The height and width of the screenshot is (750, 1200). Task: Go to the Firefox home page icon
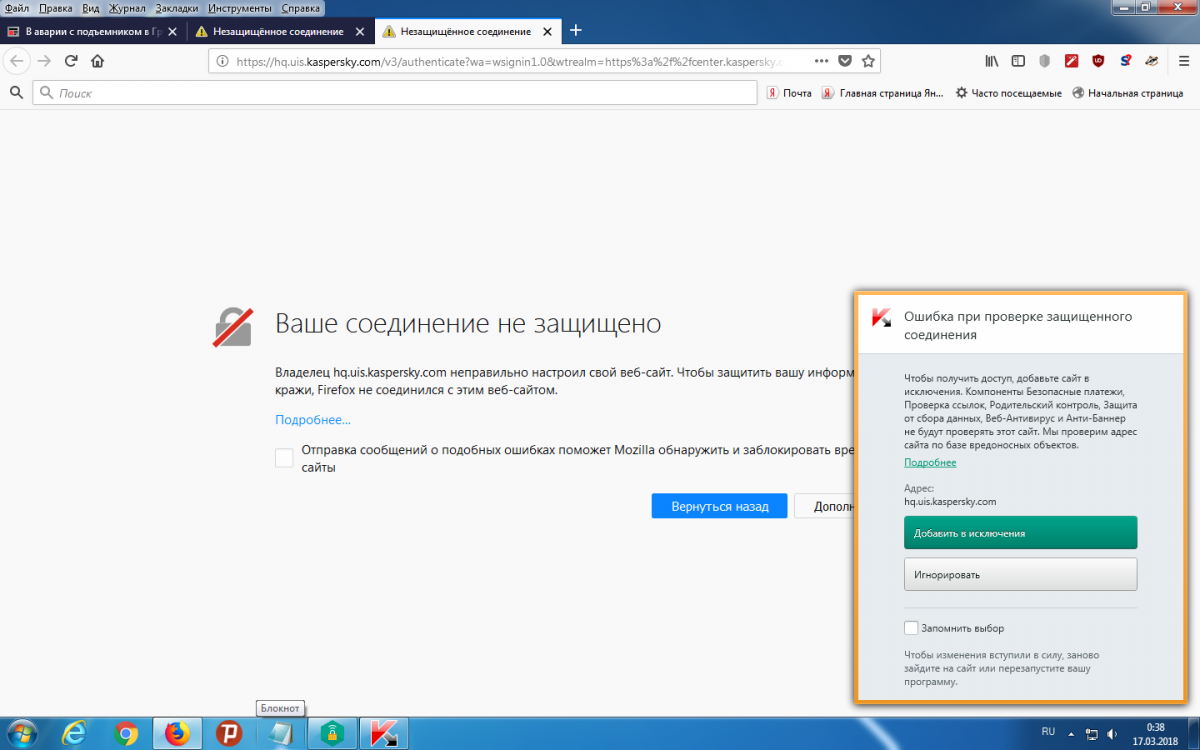97,61
